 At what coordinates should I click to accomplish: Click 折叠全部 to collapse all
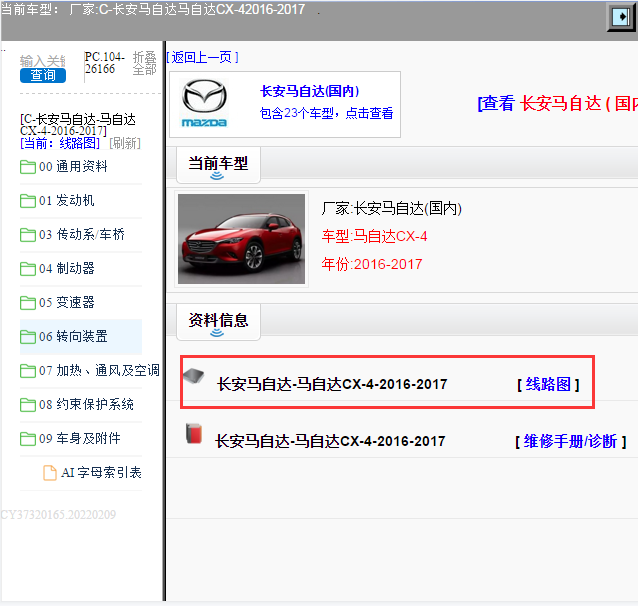point(144,63)
